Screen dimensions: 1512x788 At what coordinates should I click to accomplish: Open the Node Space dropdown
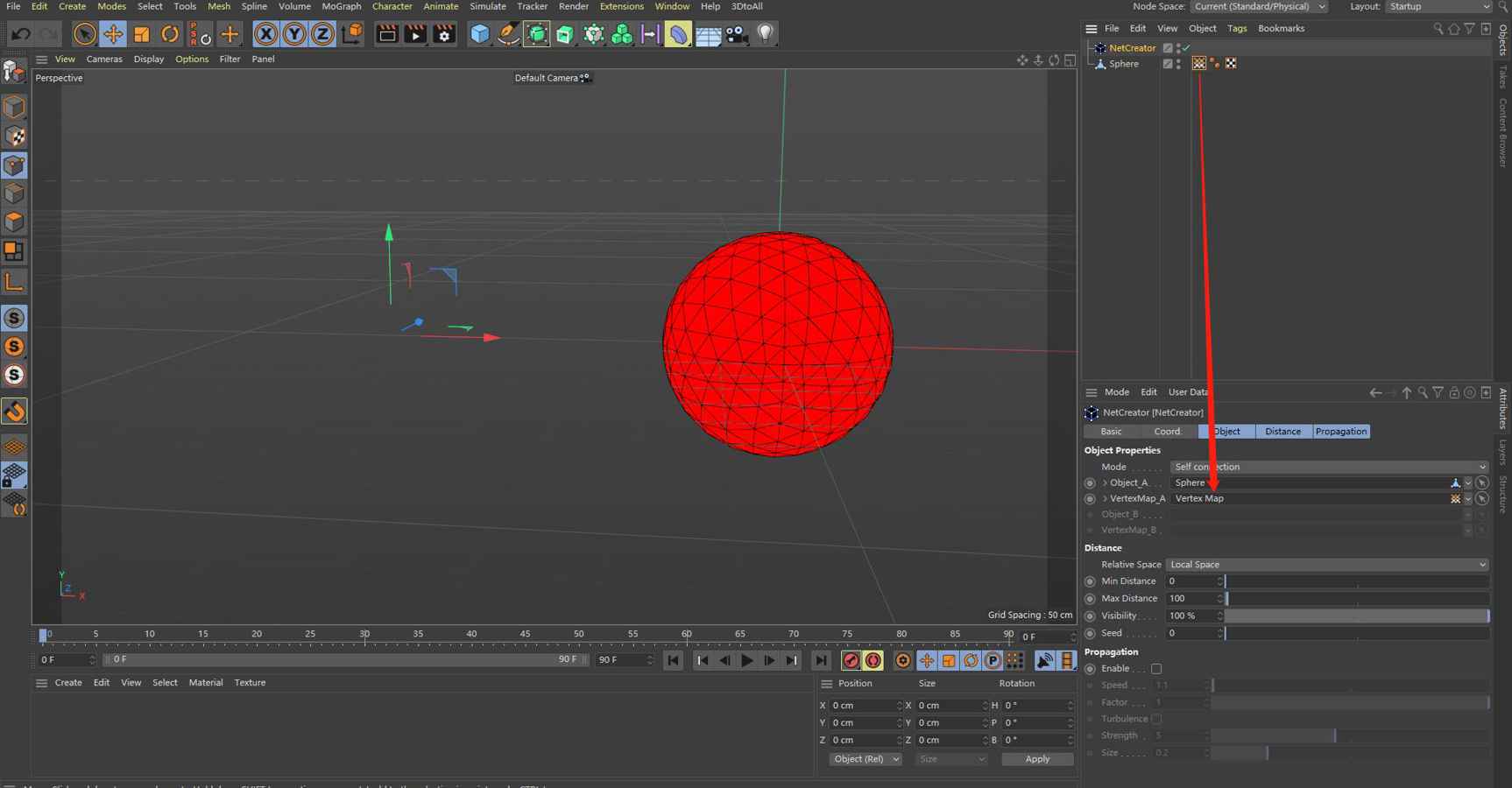(1258, 6)
